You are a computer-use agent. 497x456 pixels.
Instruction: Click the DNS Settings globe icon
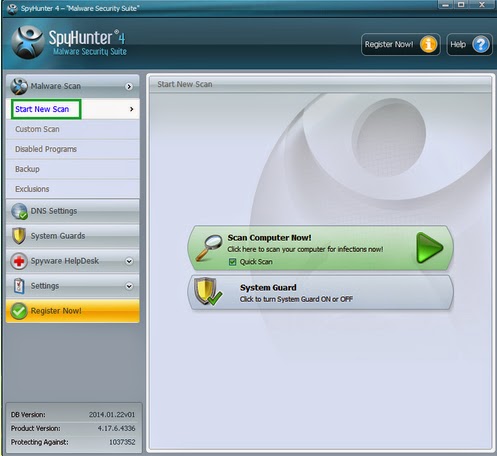tap(19, 211)
